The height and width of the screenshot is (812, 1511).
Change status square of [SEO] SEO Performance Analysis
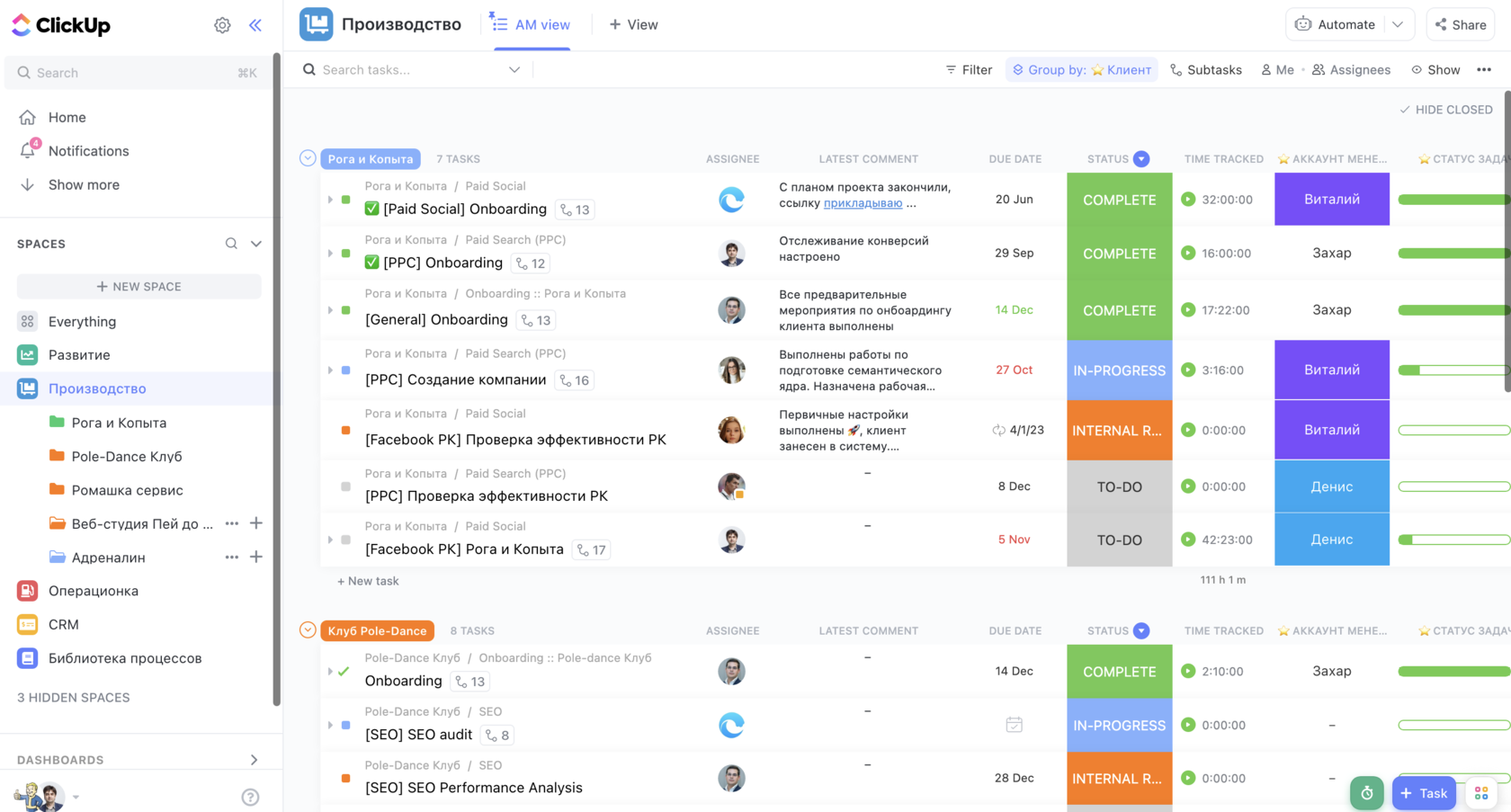coord(345,779)
